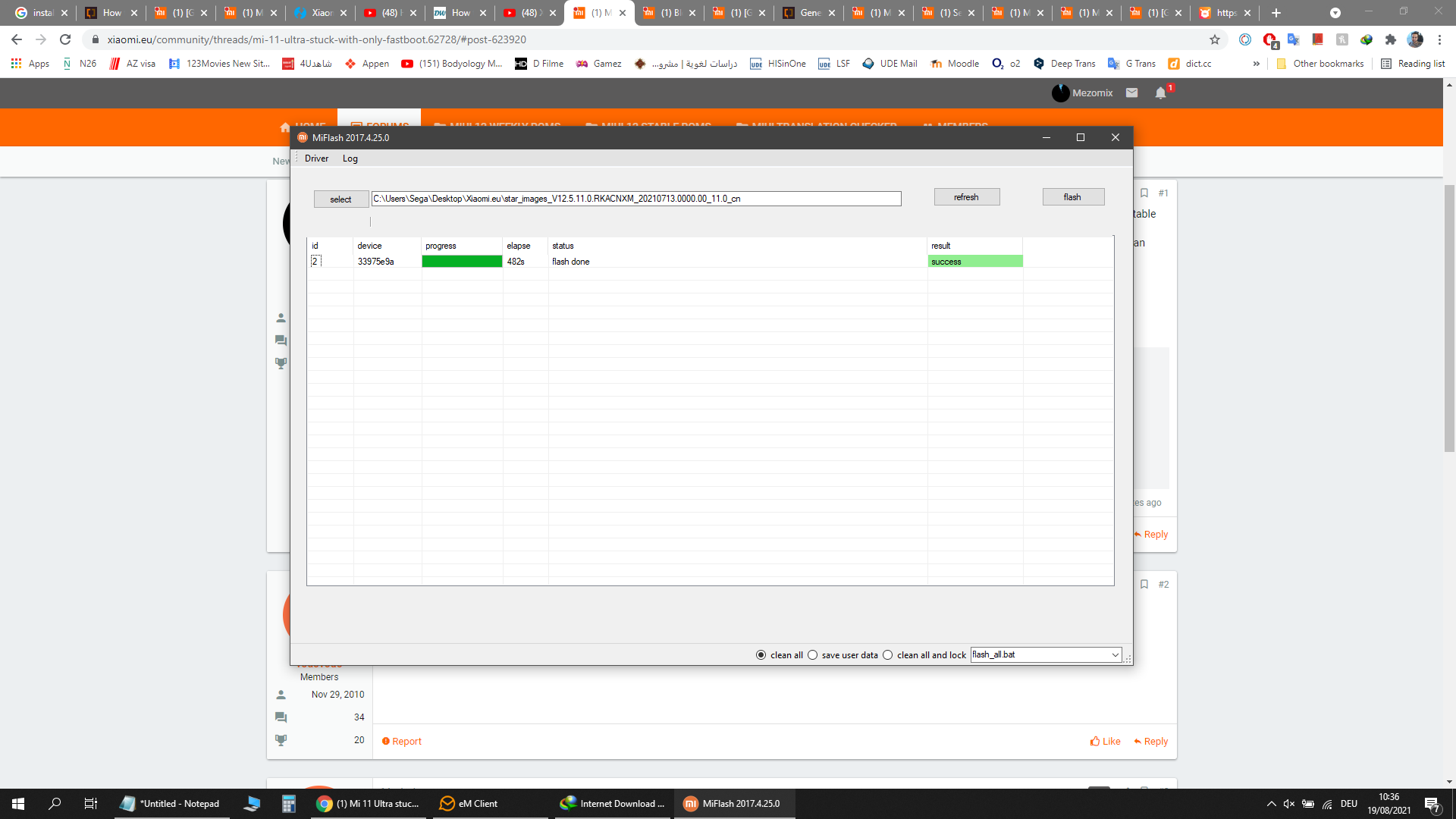The height and width of the screenshot is (819, 1456).
Task: Open the Calculator taskbar icon
Action: point(288,804)
